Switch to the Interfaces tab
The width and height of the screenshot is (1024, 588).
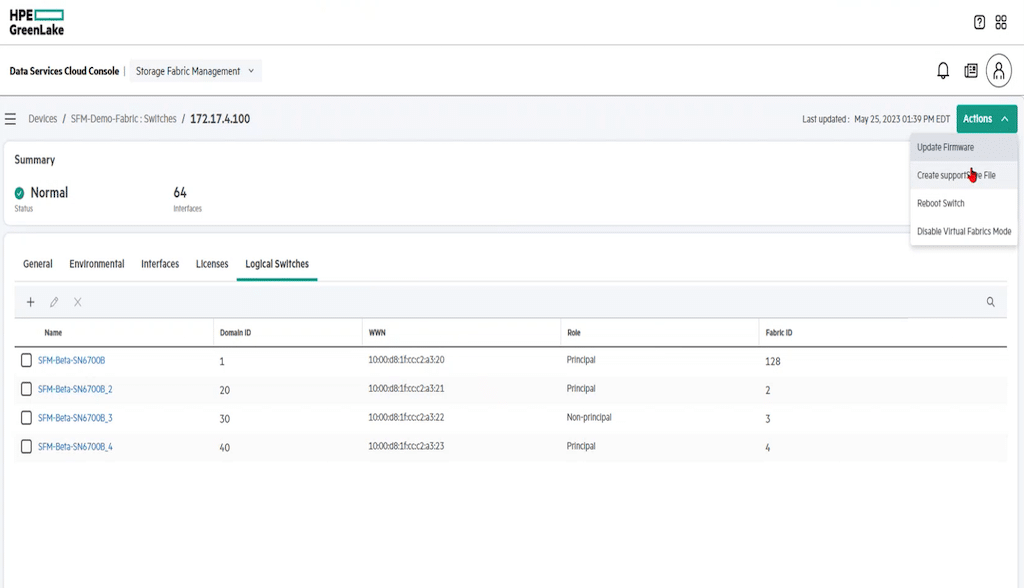pos(160,264)
